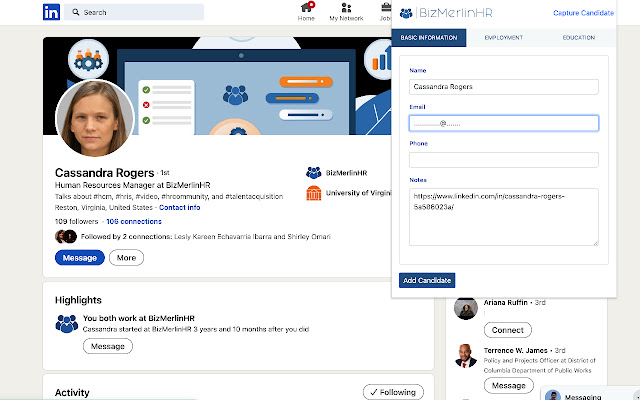Click Messaging avatar at bottom right
Image resolution: width=640 pixels, height=400 pixels.
point(553,396)
